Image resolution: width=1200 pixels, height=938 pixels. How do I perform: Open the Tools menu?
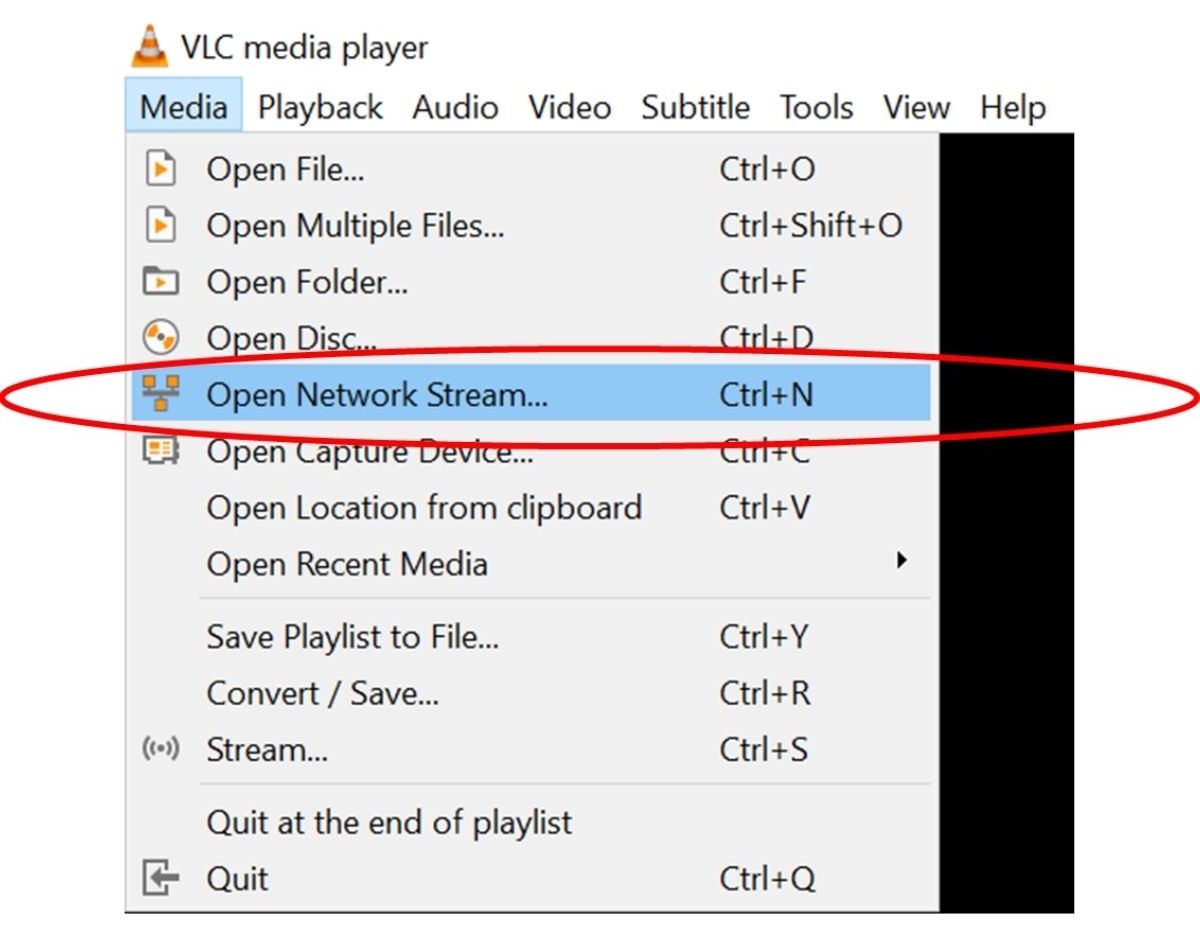(x=817, y=107)
